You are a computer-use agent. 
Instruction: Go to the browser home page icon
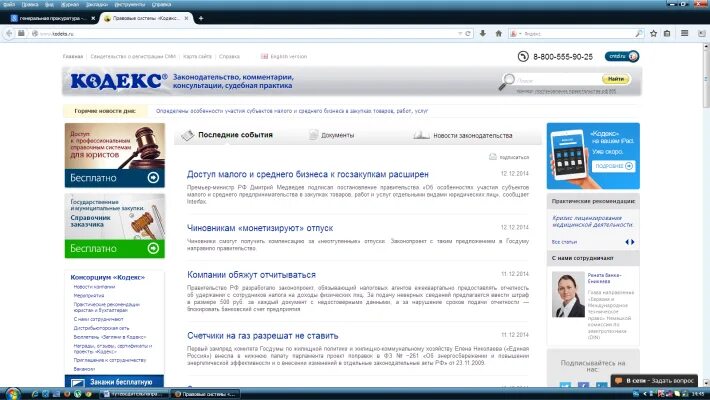499,34
